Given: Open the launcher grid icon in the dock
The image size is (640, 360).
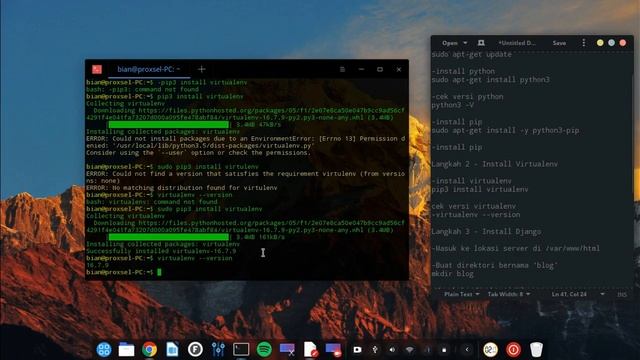Looking at the screenshot, I should point(104,349).
